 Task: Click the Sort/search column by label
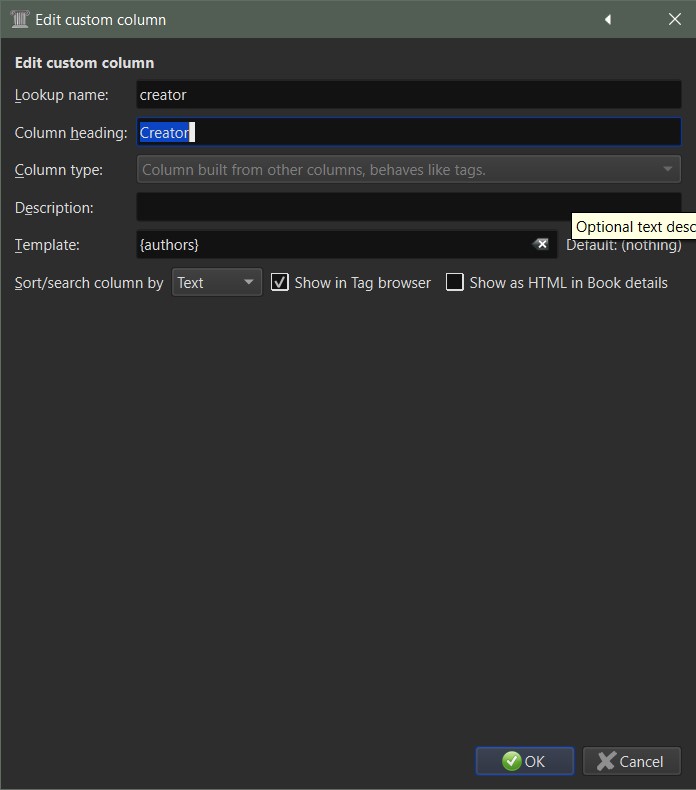click(x=89, y=283)
